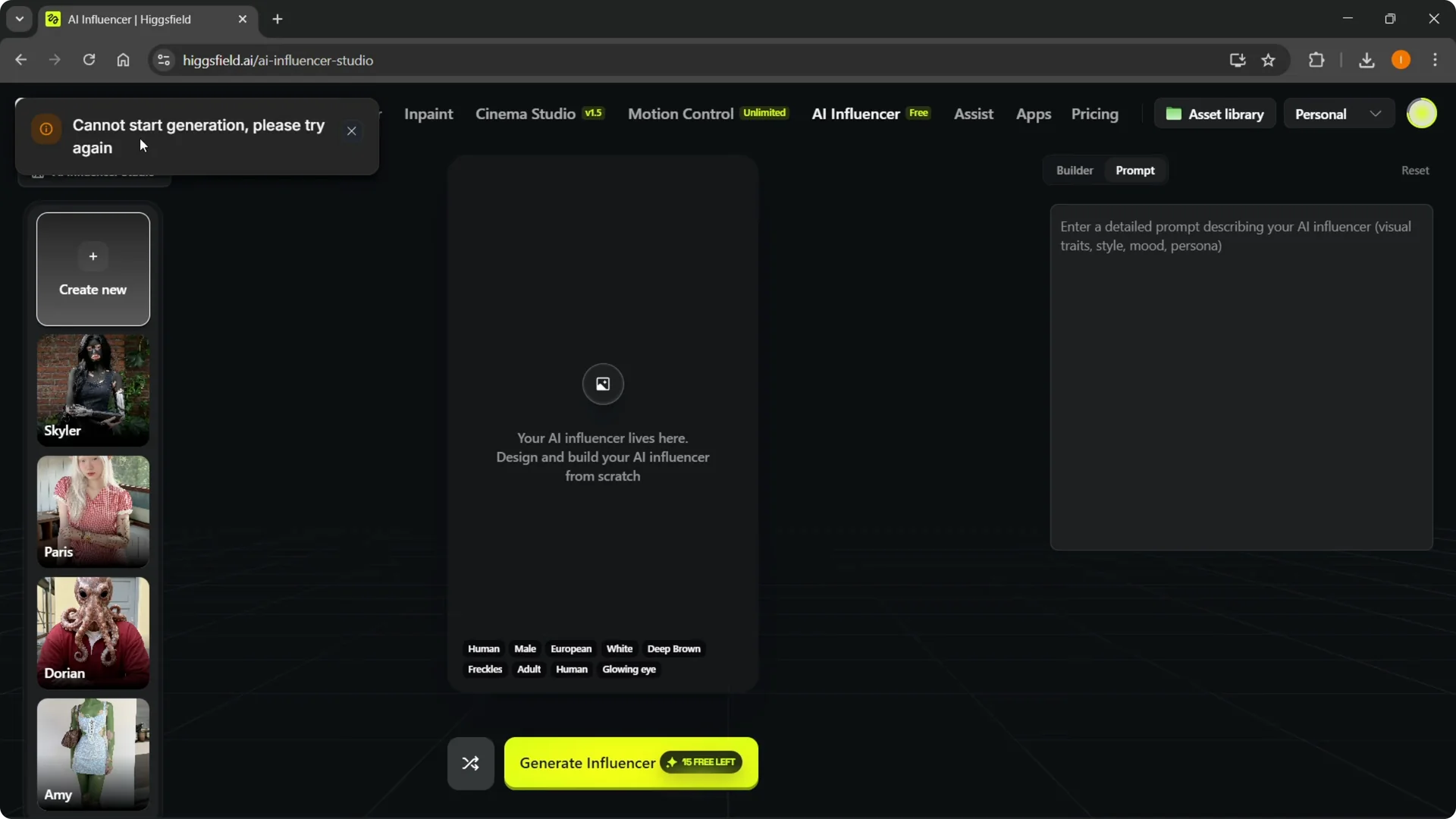Viewport: 1456px width, 819px height.
Task: Toggle the Glowing eye trait tag
Action: [629, 669]
